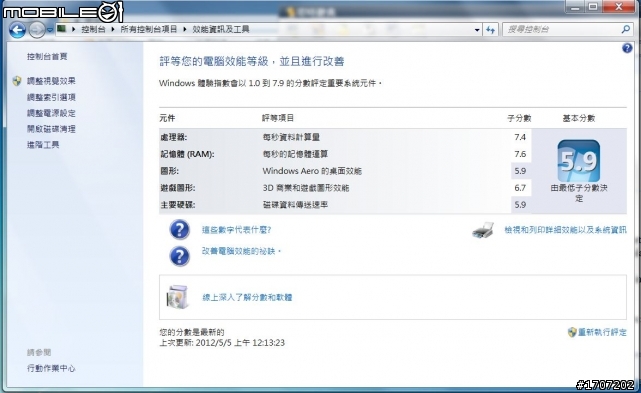This screenshot has width=641, height=393.
Task: Click the Control Panel address bar icon
Action: [62, 29]
